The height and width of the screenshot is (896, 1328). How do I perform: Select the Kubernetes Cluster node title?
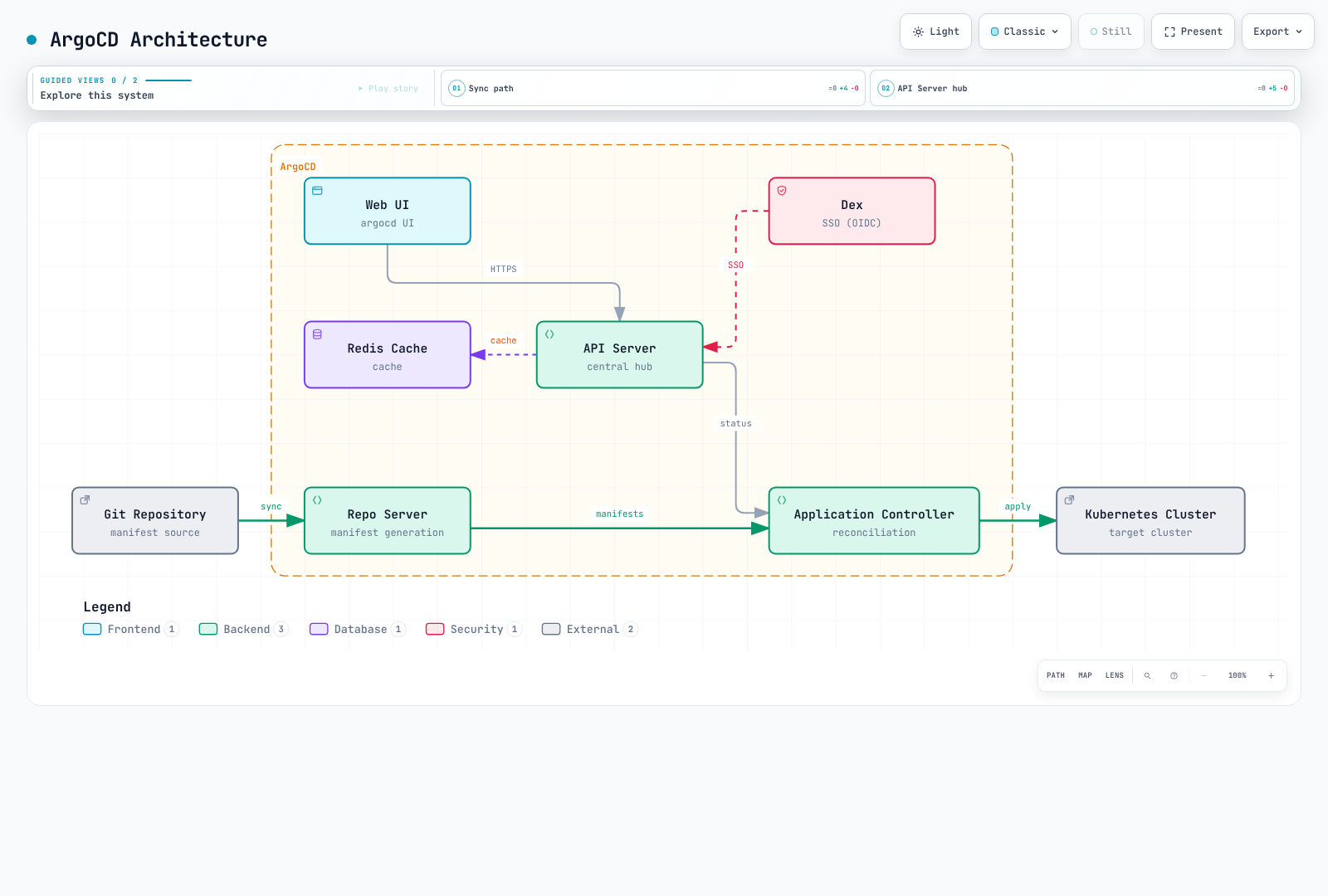coord(1150,514)
